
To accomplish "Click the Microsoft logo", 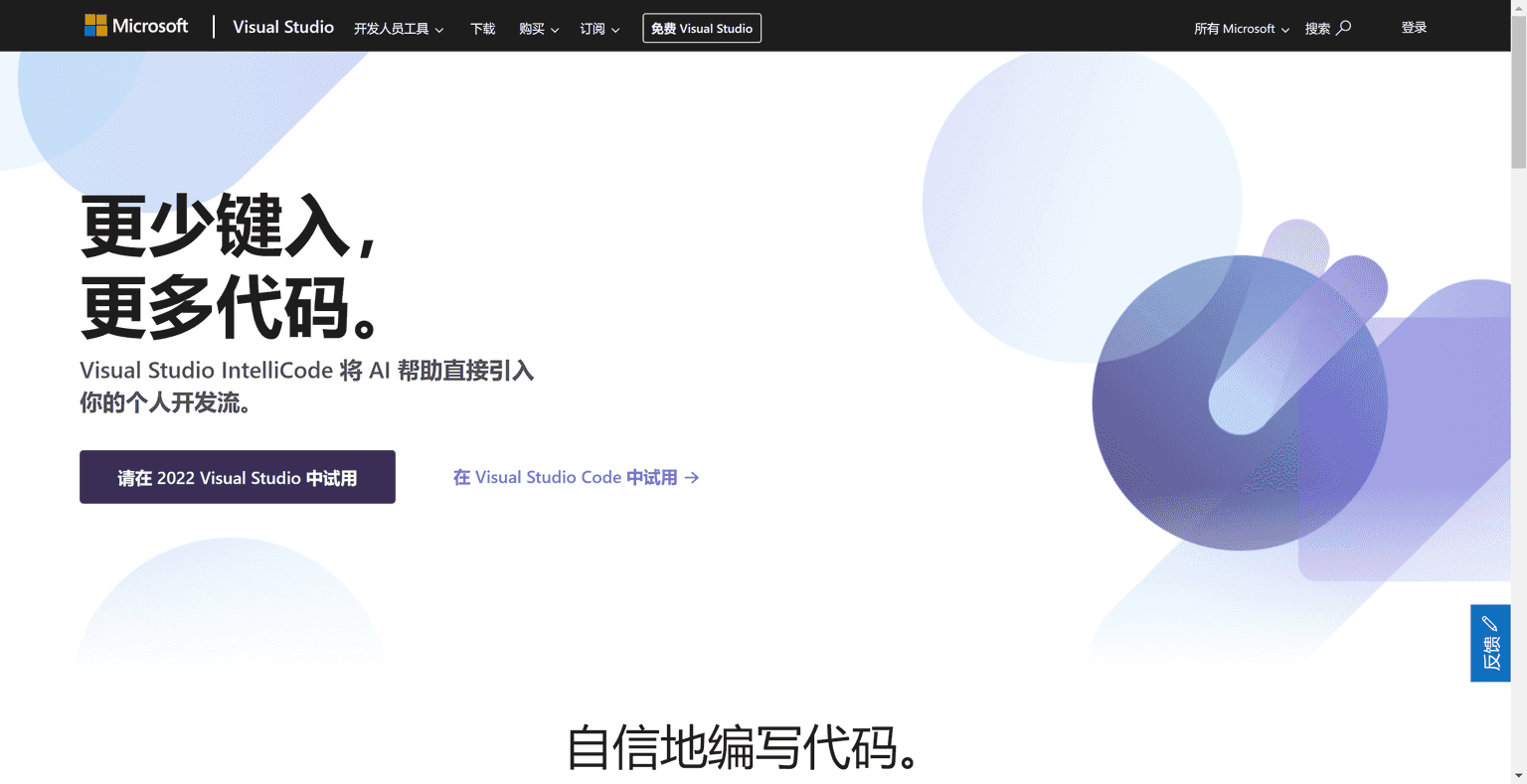I will coord(136,26).
